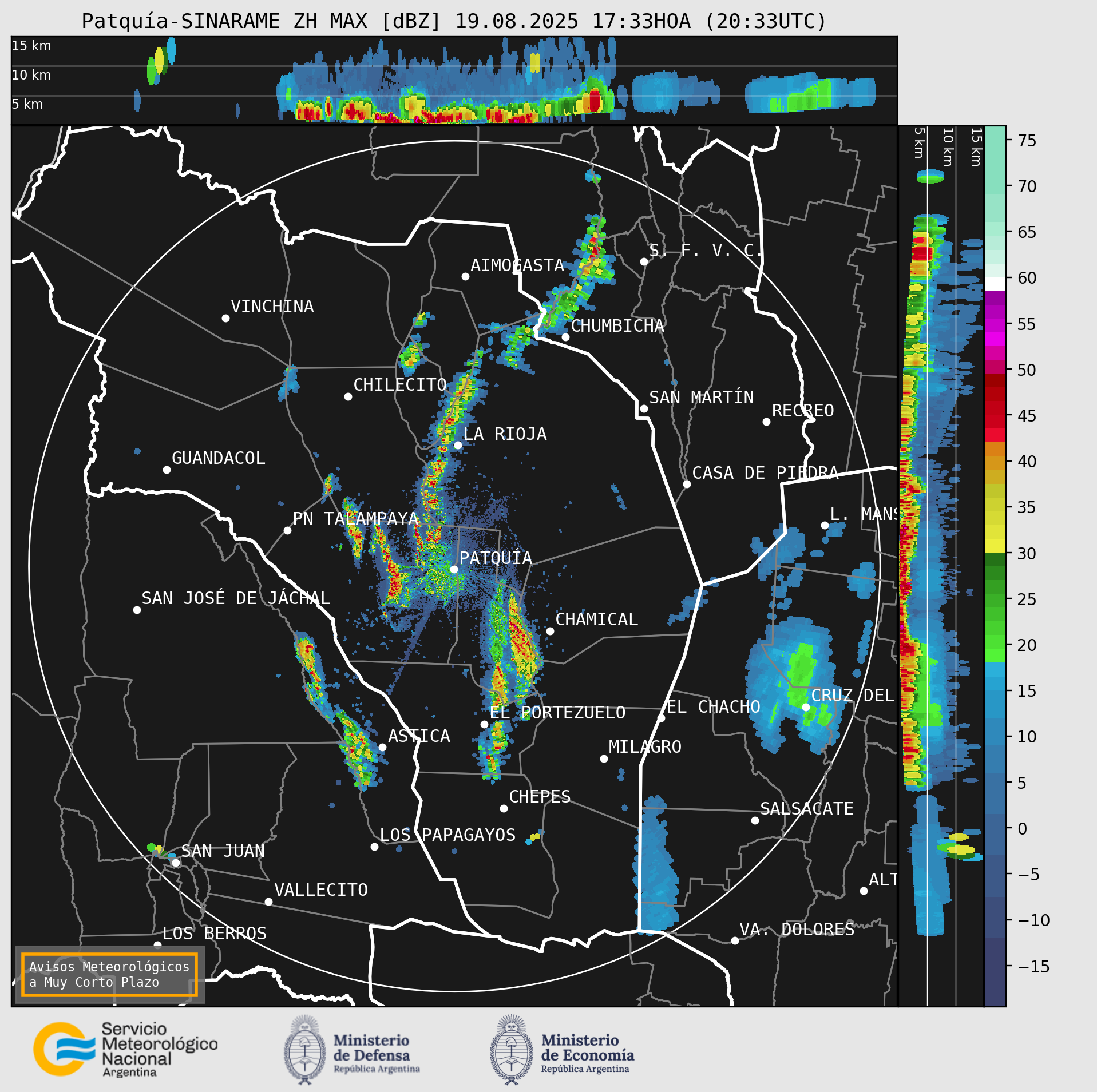Click the Ministerio de Economía emblem
The height and width of the screenshot is (1092, 1097).
tap(511, 1049)
